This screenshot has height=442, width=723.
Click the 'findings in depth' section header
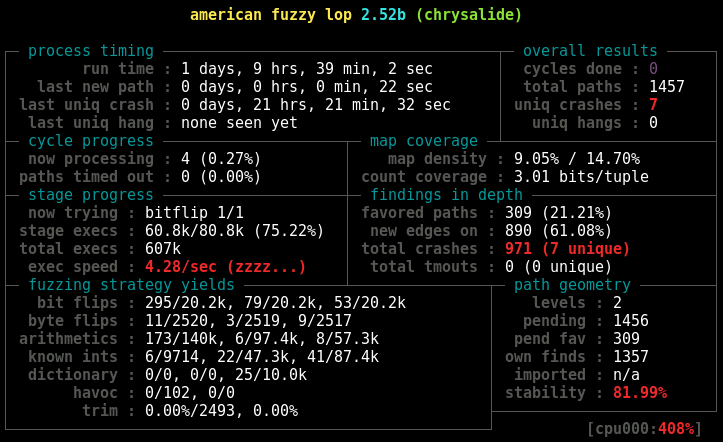coord(446,194)
